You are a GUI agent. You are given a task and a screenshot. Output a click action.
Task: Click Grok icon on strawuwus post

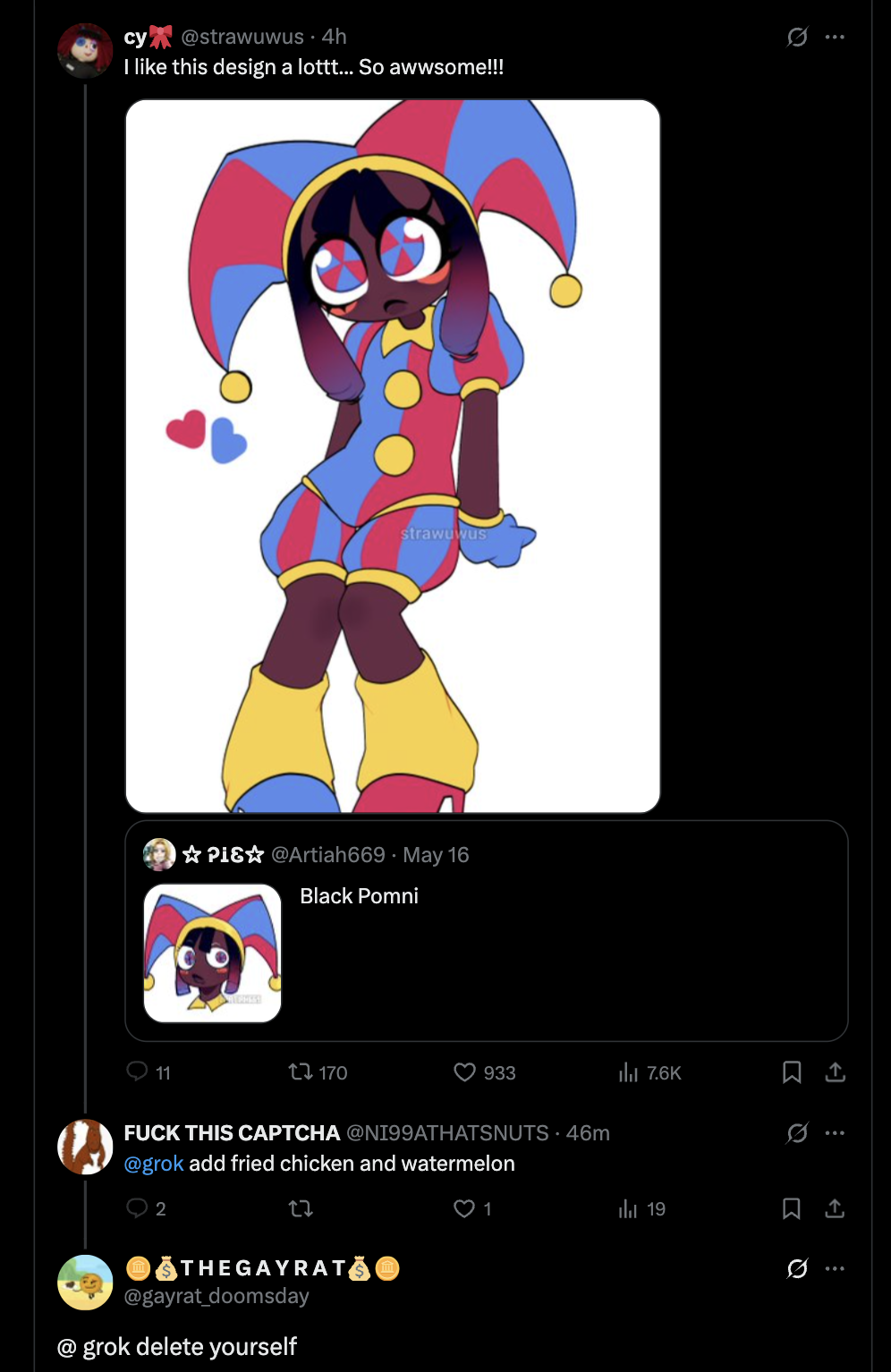coord(796,37)
